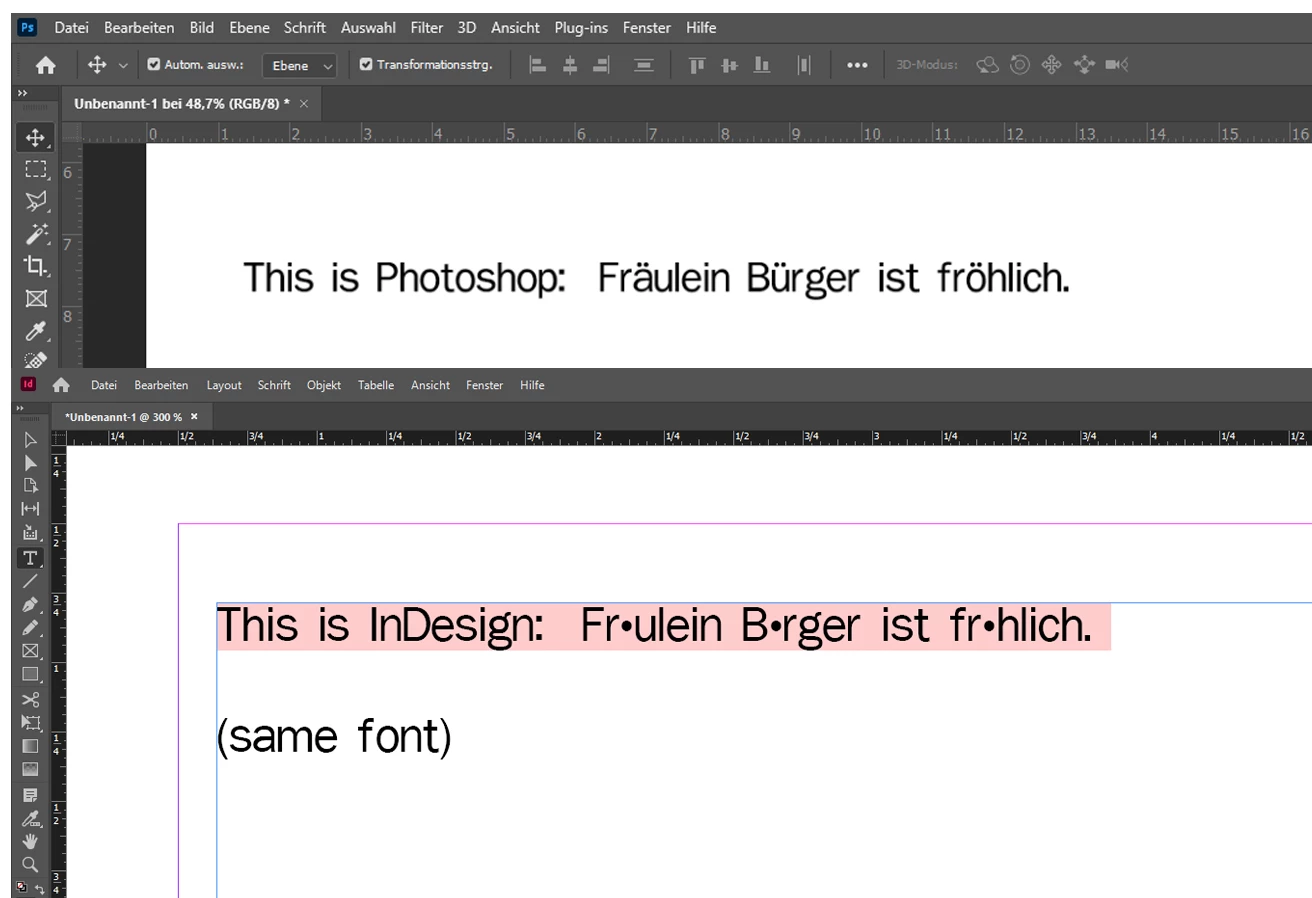
Task: Select the Polygonal Lasso tool
Action: [x=35, y=201]
